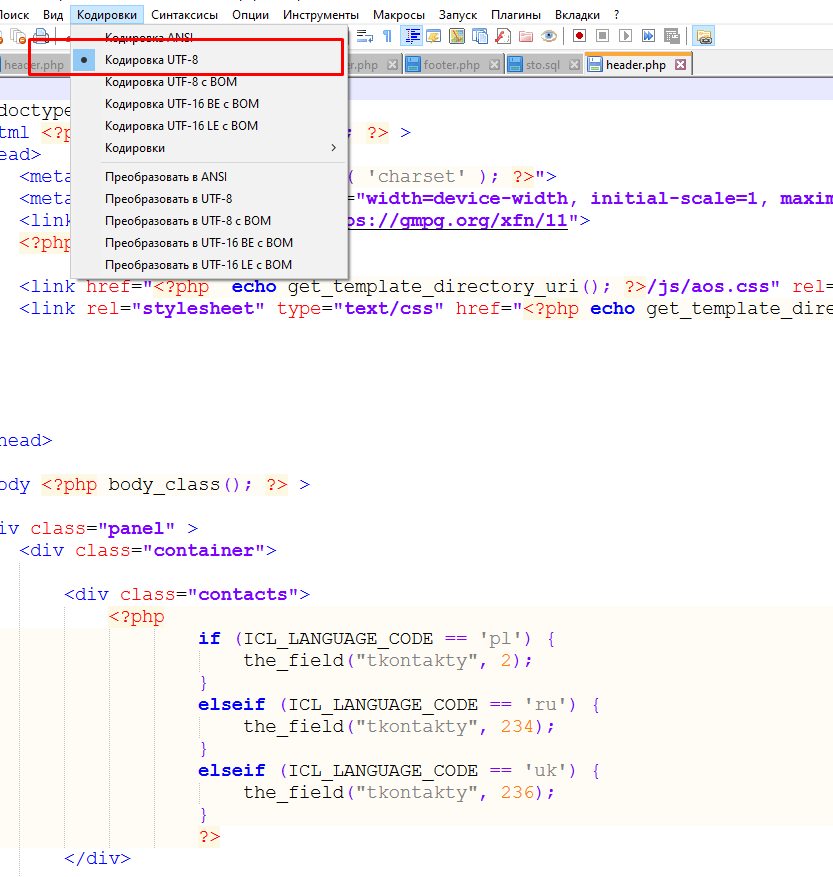Open the Function List icon
The width and height of the screenshot is (833, 877).
coord(502,36)
